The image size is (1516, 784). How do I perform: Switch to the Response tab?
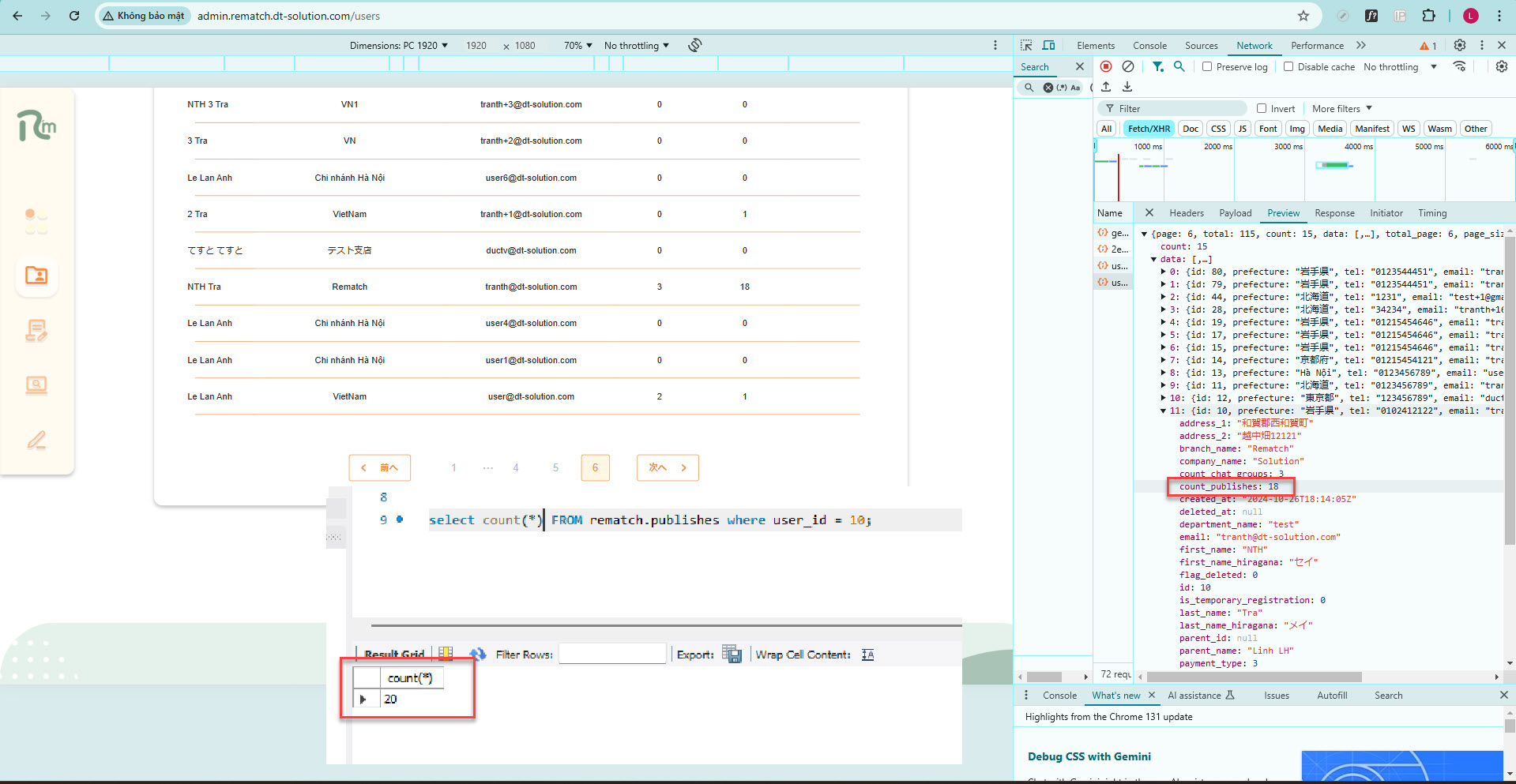click(1334, 213)
